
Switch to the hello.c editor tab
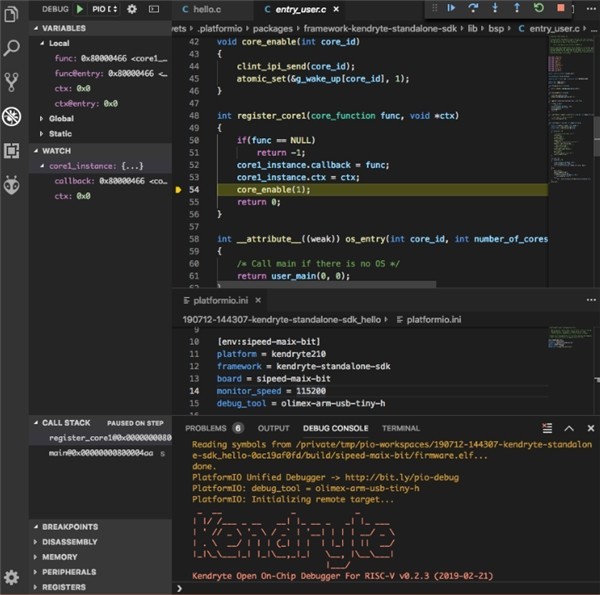203,8
